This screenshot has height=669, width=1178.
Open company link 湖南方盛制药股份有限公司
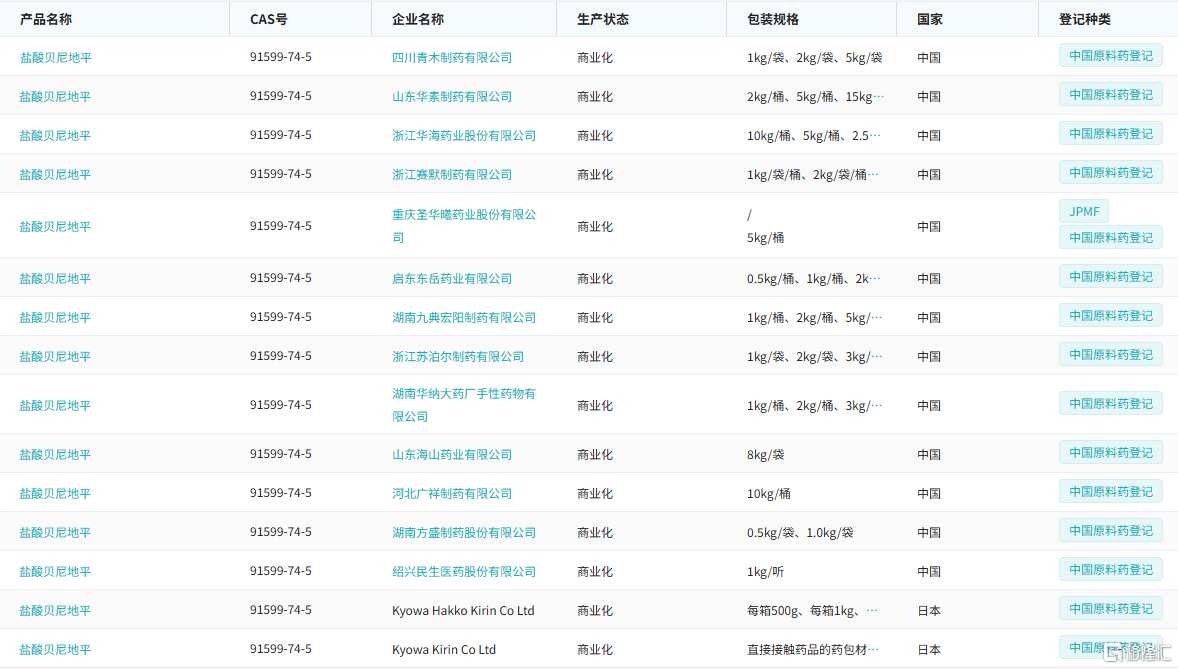pos(464,533)
